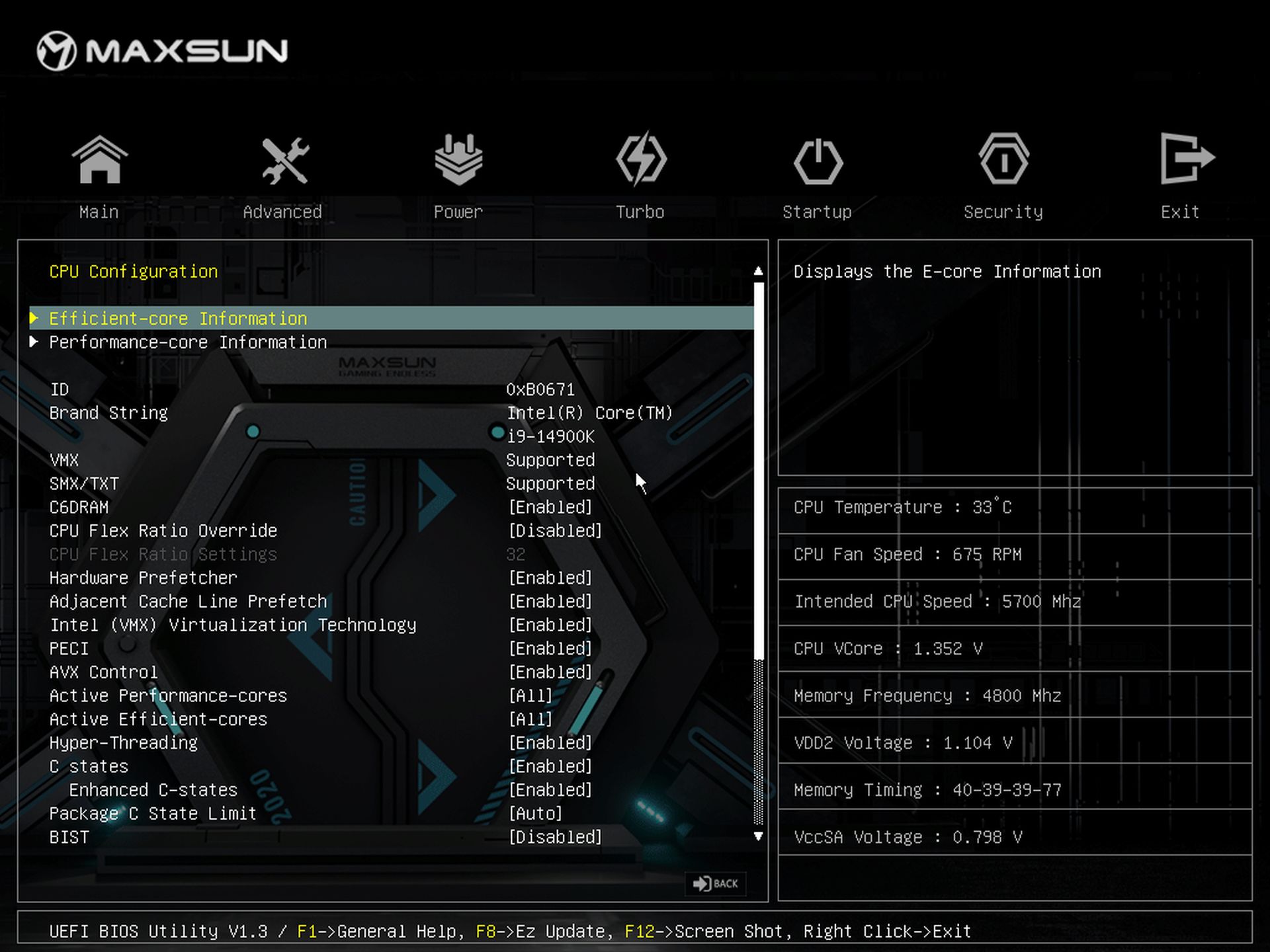This screenshot has width=1270, height=952.
Task: Click the VccSA Voltage readout
Action: 908,837
